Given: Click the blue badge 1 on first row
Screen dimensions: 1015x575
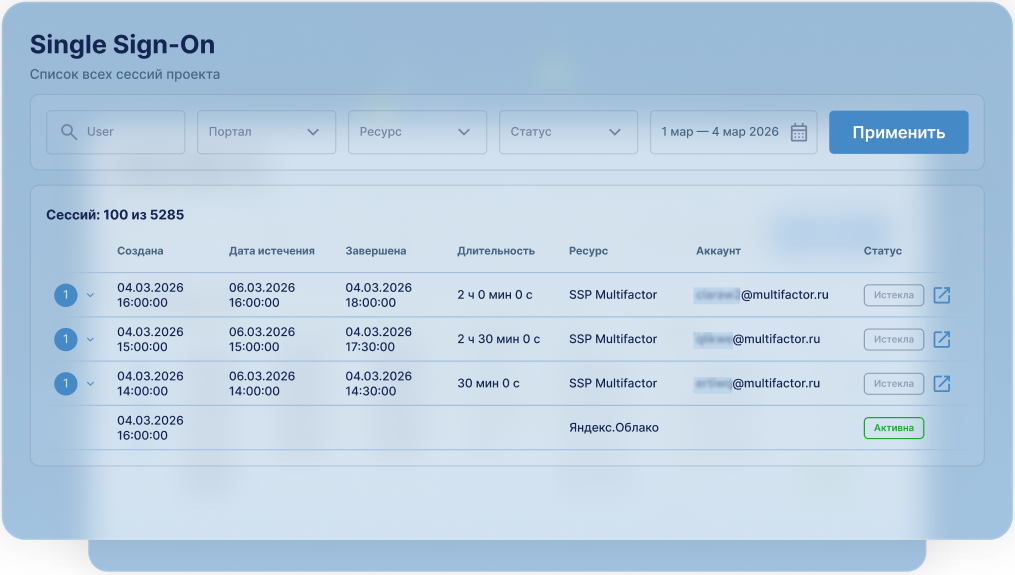Looking at the screenshot, I should click(x=65, y=295).
